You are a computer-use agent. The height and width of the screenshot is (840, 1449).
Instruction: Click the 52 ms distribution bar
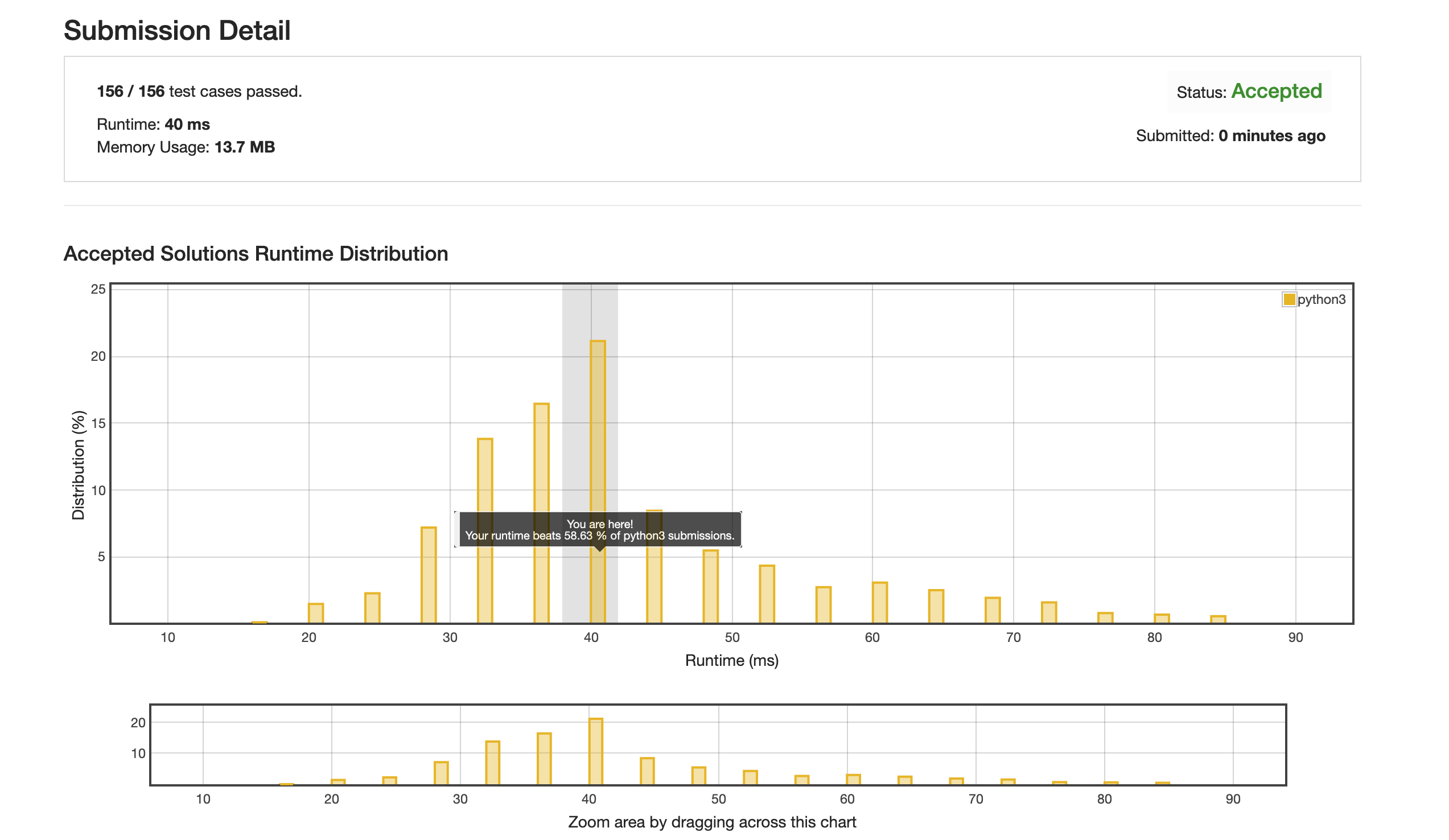(767, 594)
